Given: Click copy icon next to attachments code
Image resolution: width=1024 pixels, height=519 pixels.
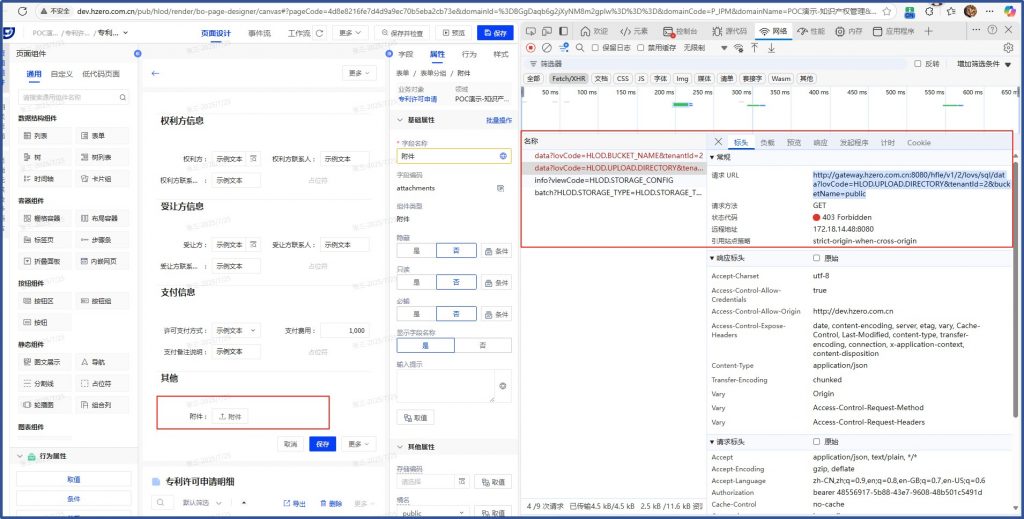Looking at the screenshot, I should tap(501, 188).
